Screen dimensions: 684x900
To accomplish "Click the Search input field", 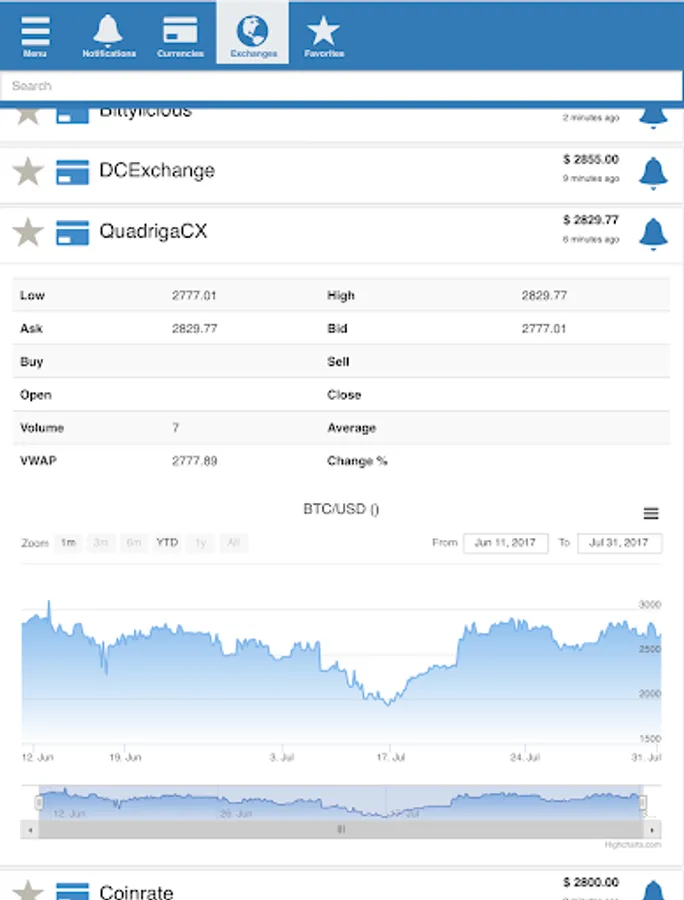I will 341,86.
